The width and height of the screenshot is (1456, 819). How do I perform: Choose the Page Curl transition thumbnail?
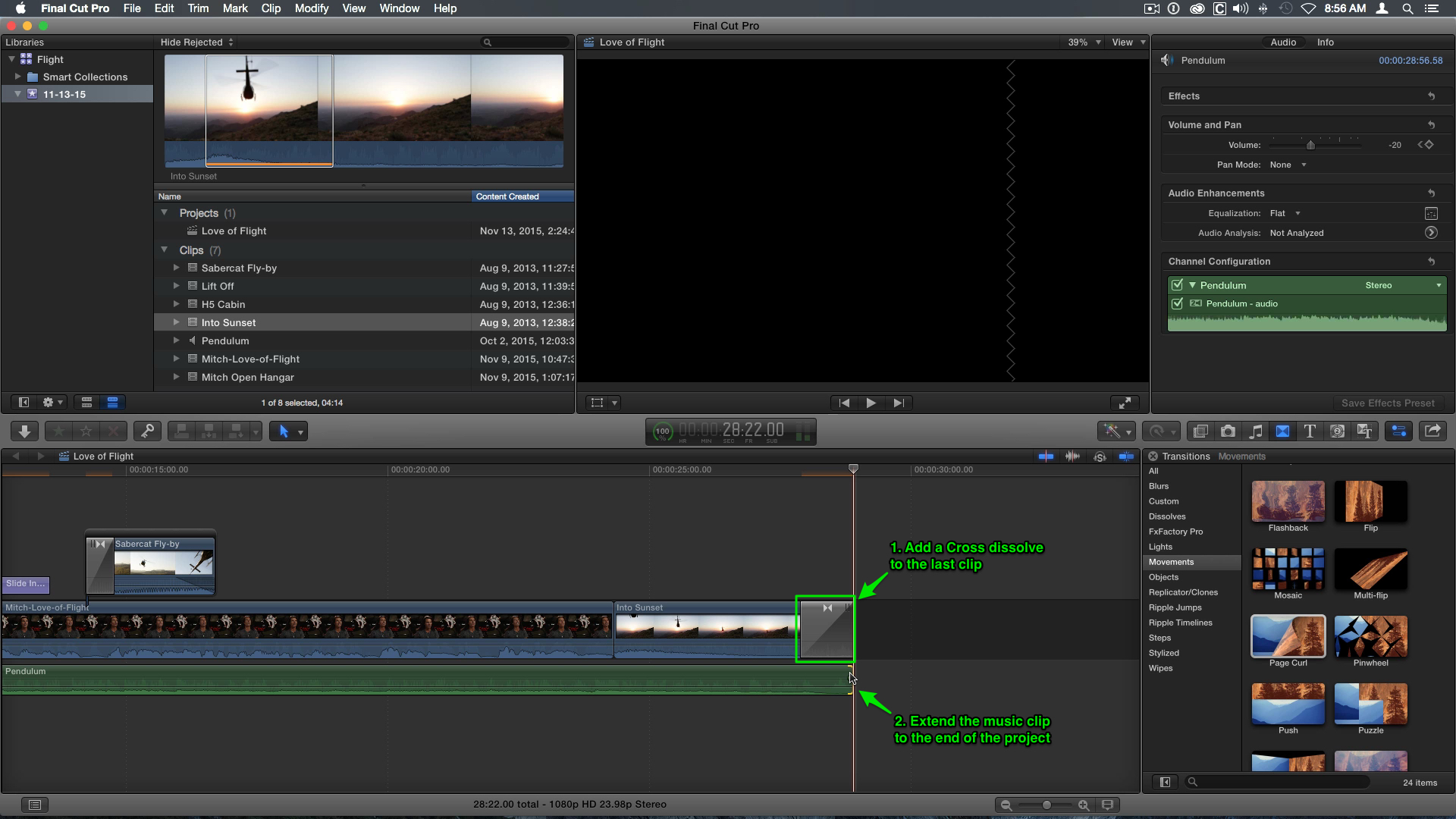(x=1288, y=636)
